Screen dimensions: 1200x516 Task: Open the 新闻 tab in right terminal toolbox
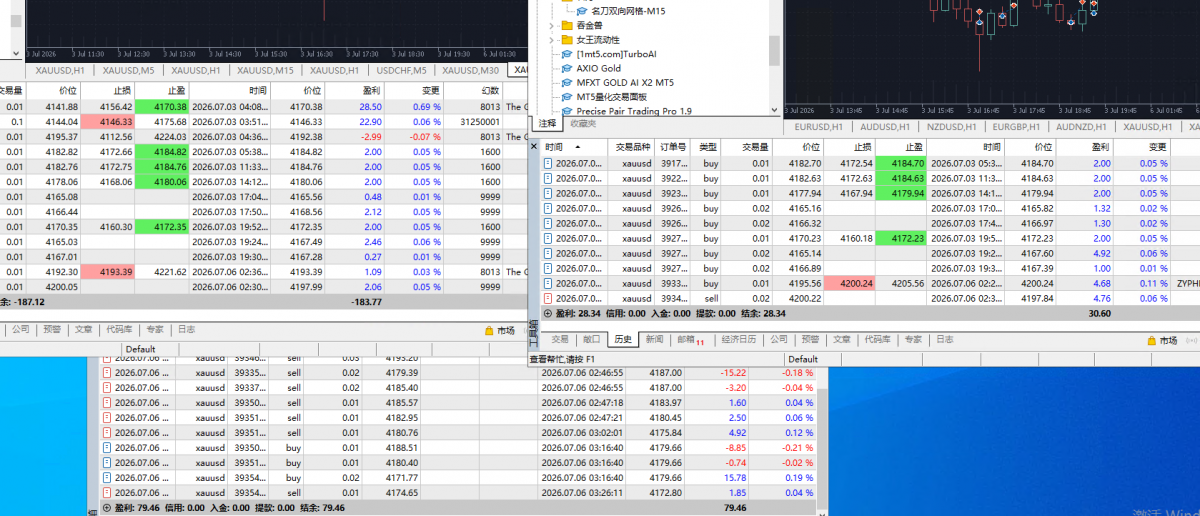pyautogui.click(x=654, y=340)
